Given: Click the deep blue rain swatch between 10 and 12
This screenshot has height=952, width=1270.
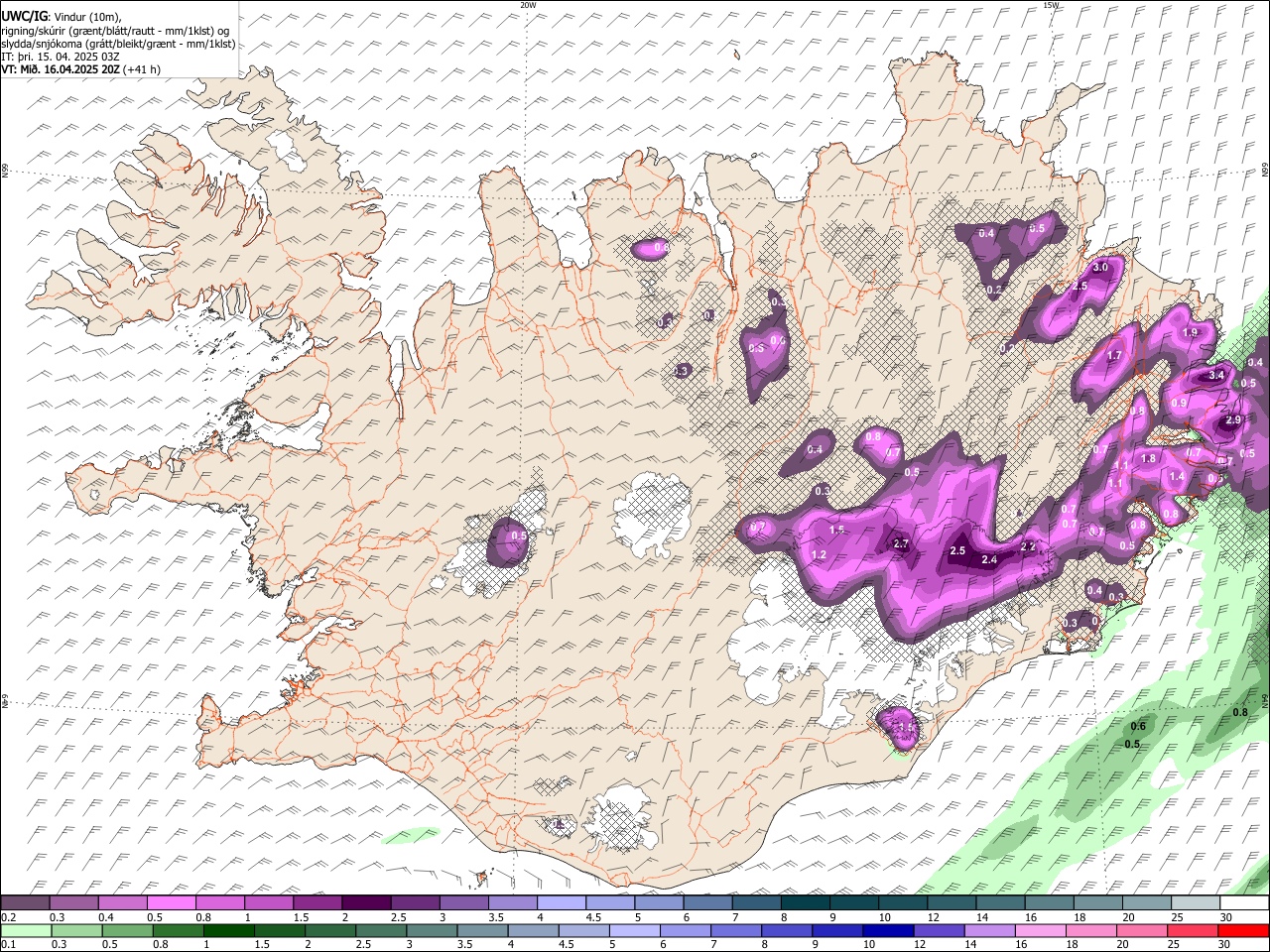Looking at the screenshot, I should [886, 930].
